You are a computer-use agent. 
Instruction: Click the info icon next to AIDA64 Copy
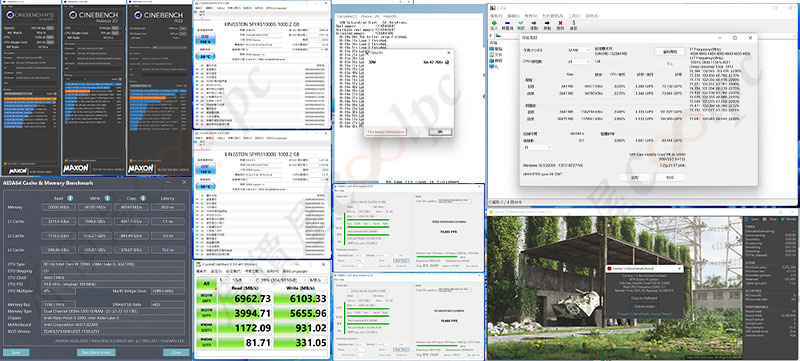143,198
